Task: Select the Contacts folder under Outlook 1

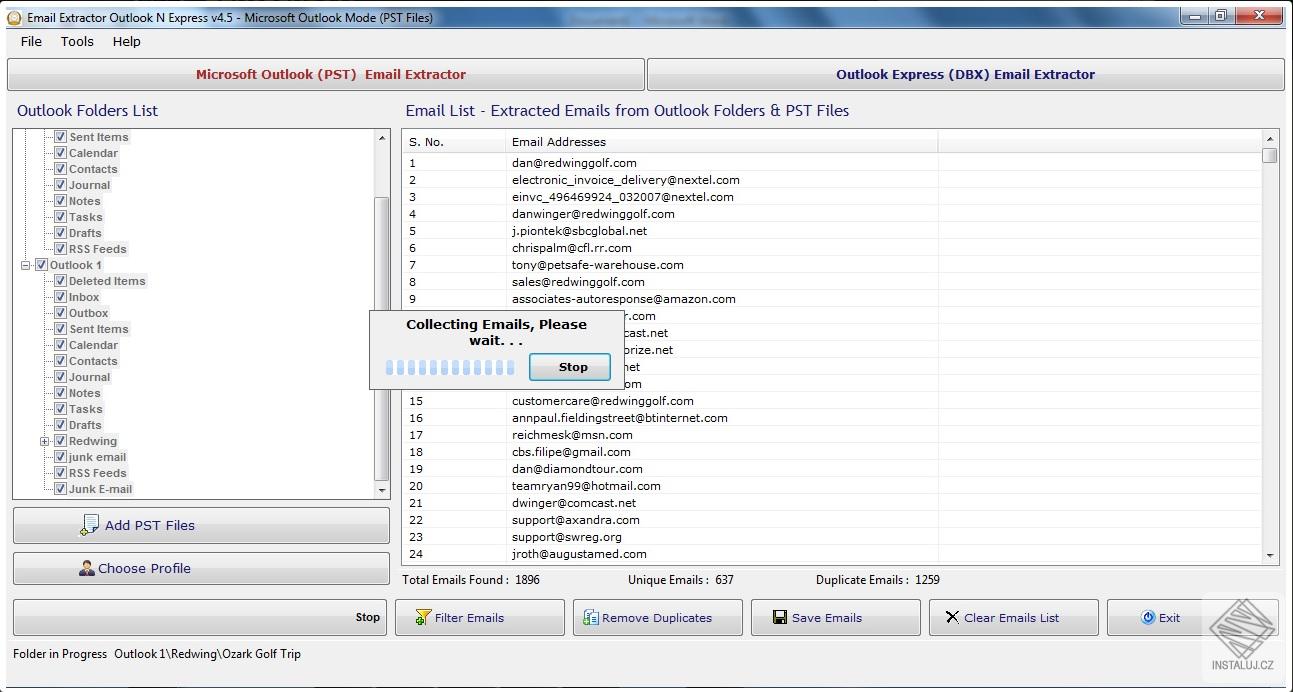Action: coord(93,361)
